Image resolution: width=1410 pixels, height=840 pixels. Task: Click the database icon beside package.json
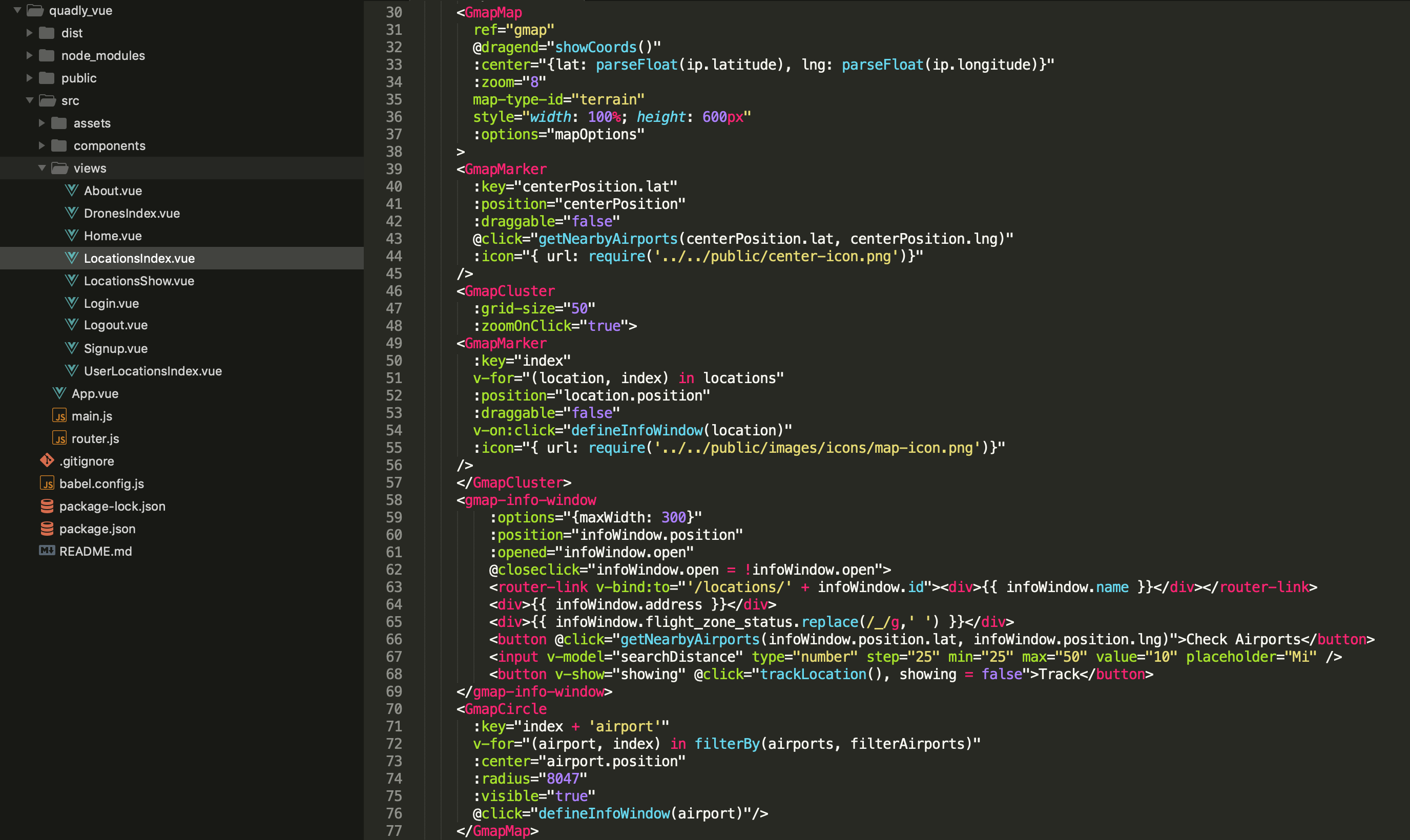(47, 528)
